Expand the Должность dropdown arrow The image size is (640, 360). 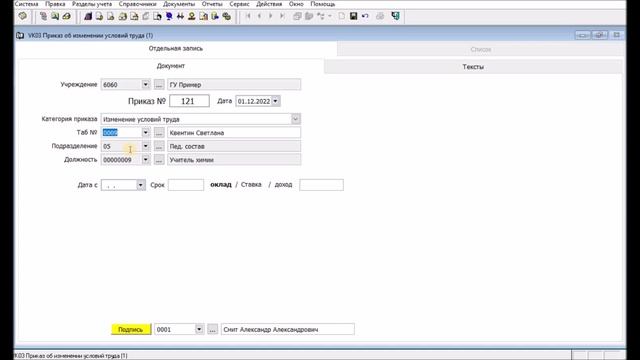[x=145, y=160]
